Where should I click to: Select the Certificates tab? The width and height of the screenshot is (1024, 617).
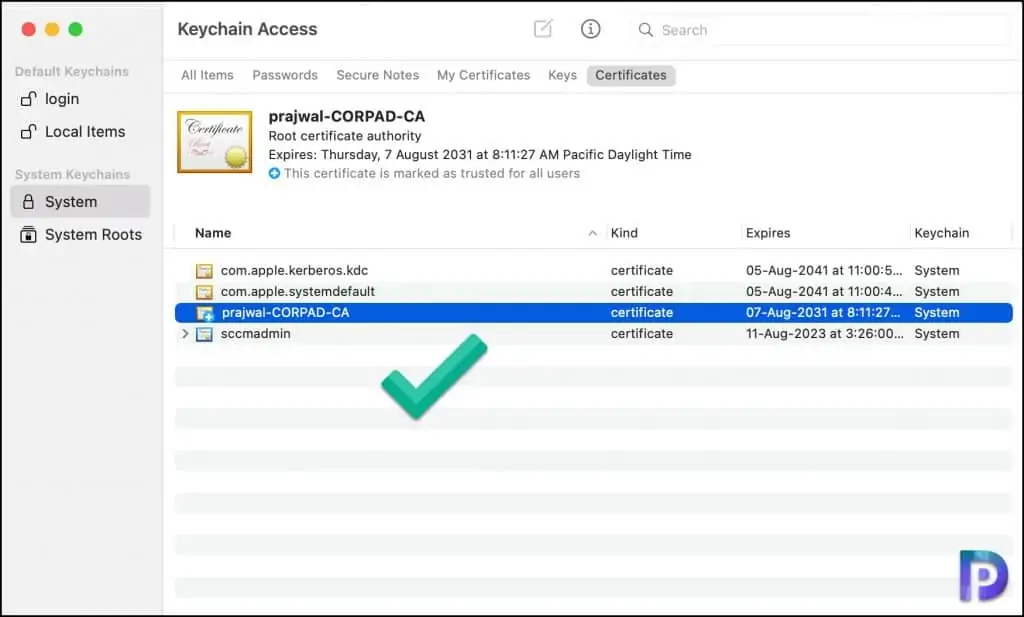(x=631, y=75)
